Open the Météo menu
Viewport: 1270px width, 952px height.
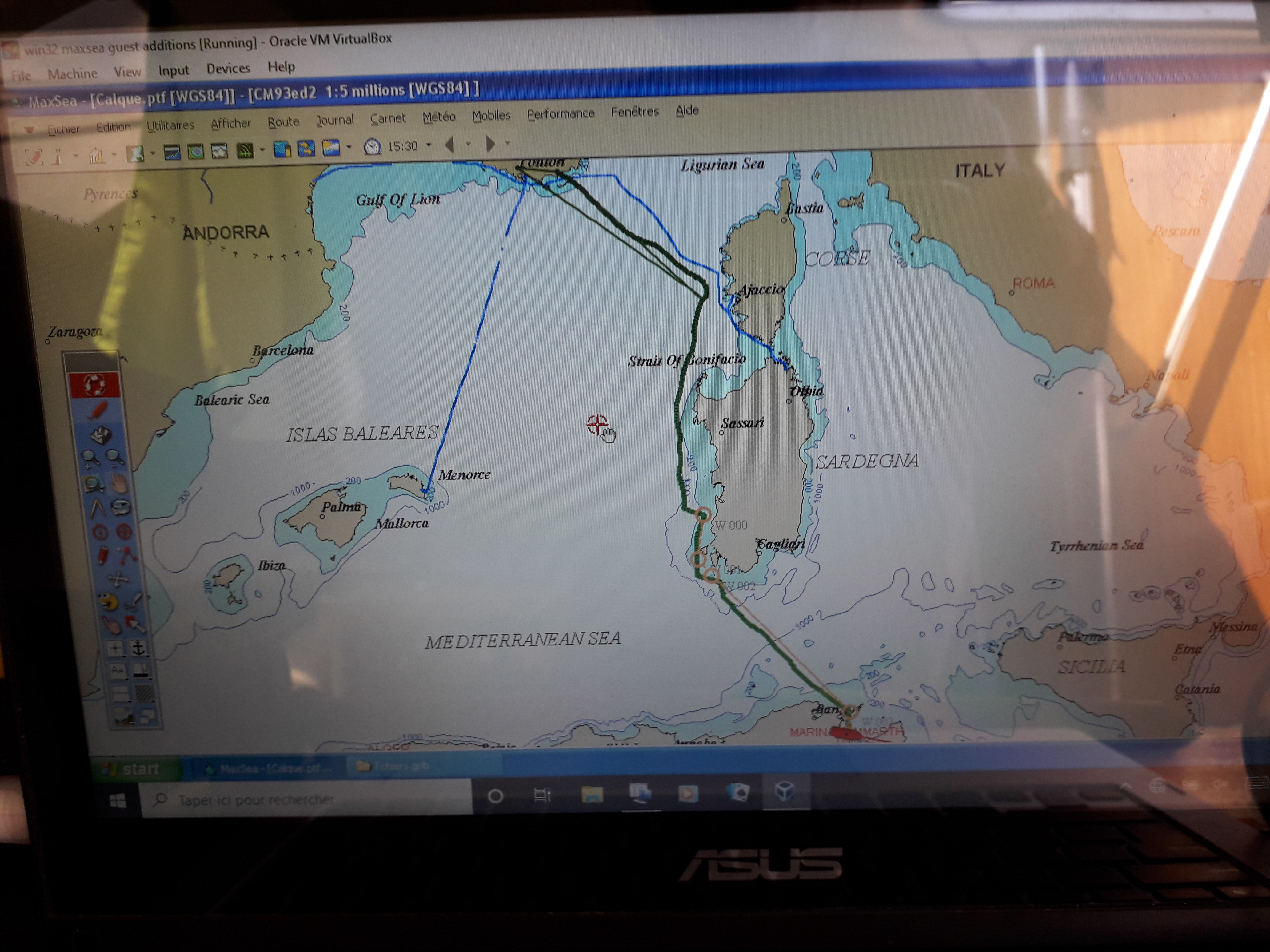[439, 117]
